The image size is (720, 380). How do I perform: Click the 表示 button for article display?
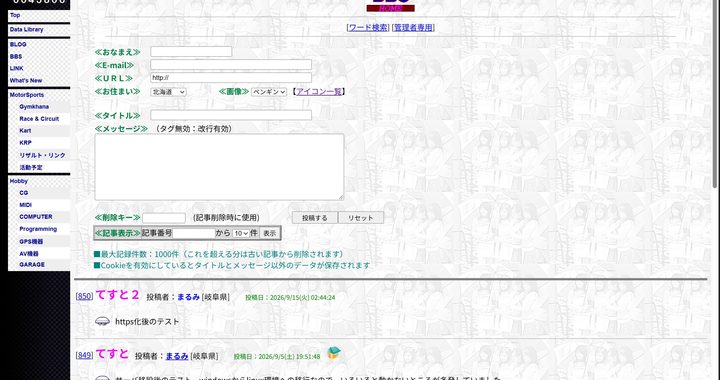pos(269,233)
